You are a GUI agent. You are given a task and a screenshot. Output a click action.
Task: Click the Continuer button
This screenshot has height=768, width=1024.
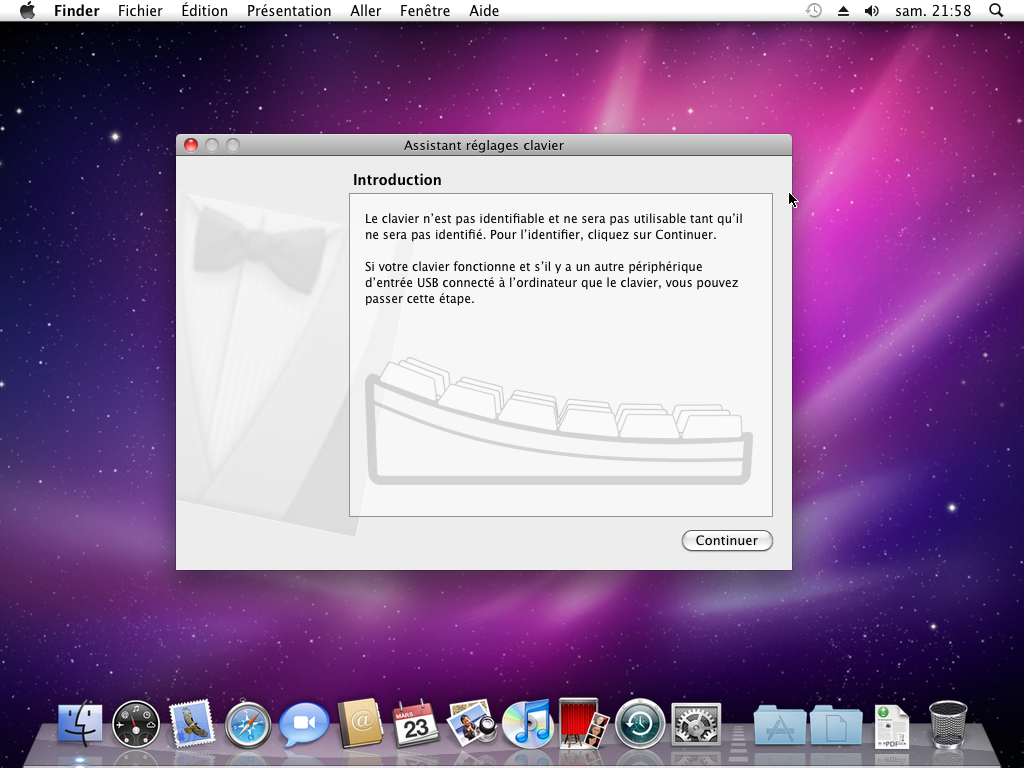coord(727,540)
